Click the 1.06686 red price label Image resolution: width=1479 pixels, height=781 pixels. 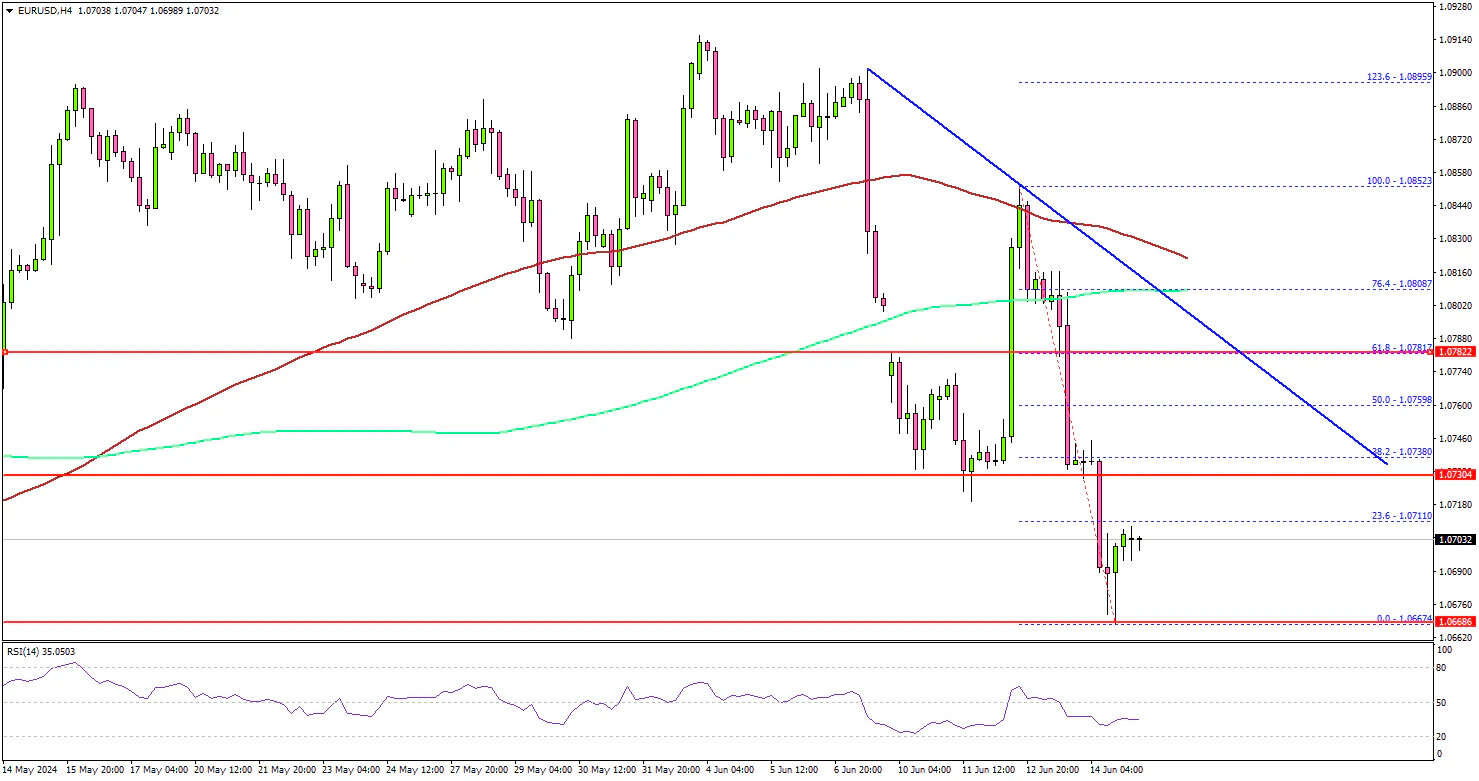(x=1455, y=622)
